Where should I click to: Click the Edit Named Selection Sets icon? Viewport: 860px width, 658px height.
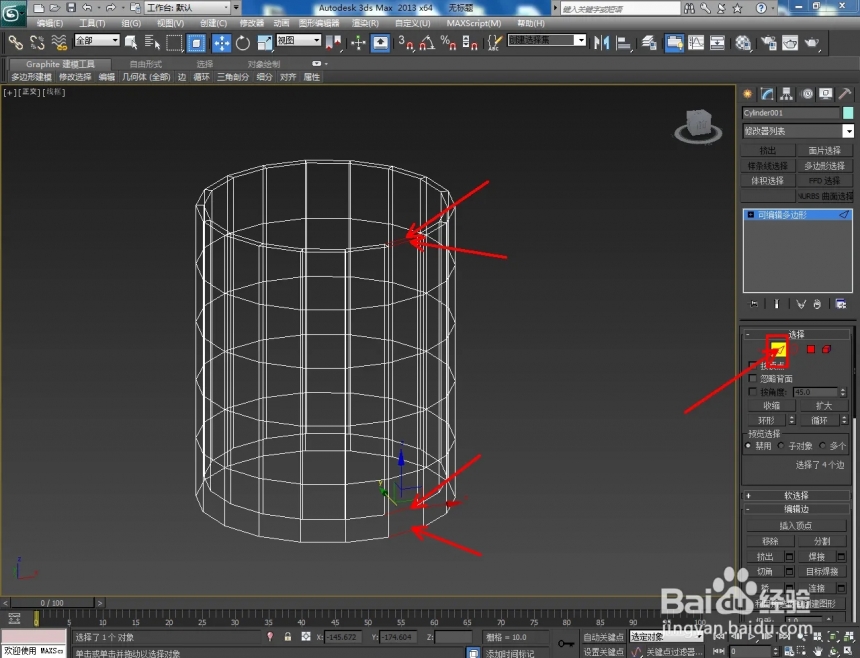[495, 42]
